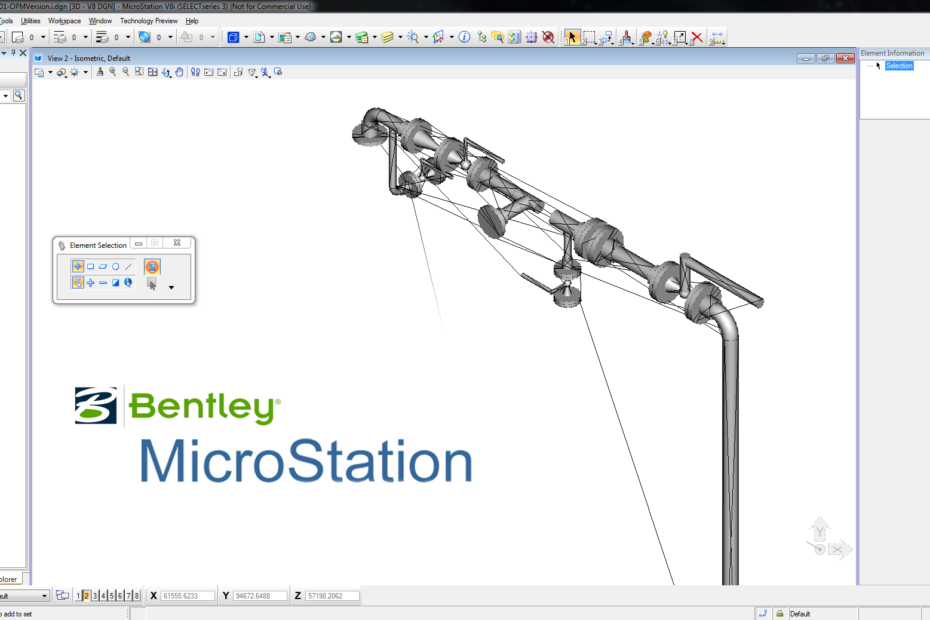Open Element Information with blue i icon

[x=464, y=37]
